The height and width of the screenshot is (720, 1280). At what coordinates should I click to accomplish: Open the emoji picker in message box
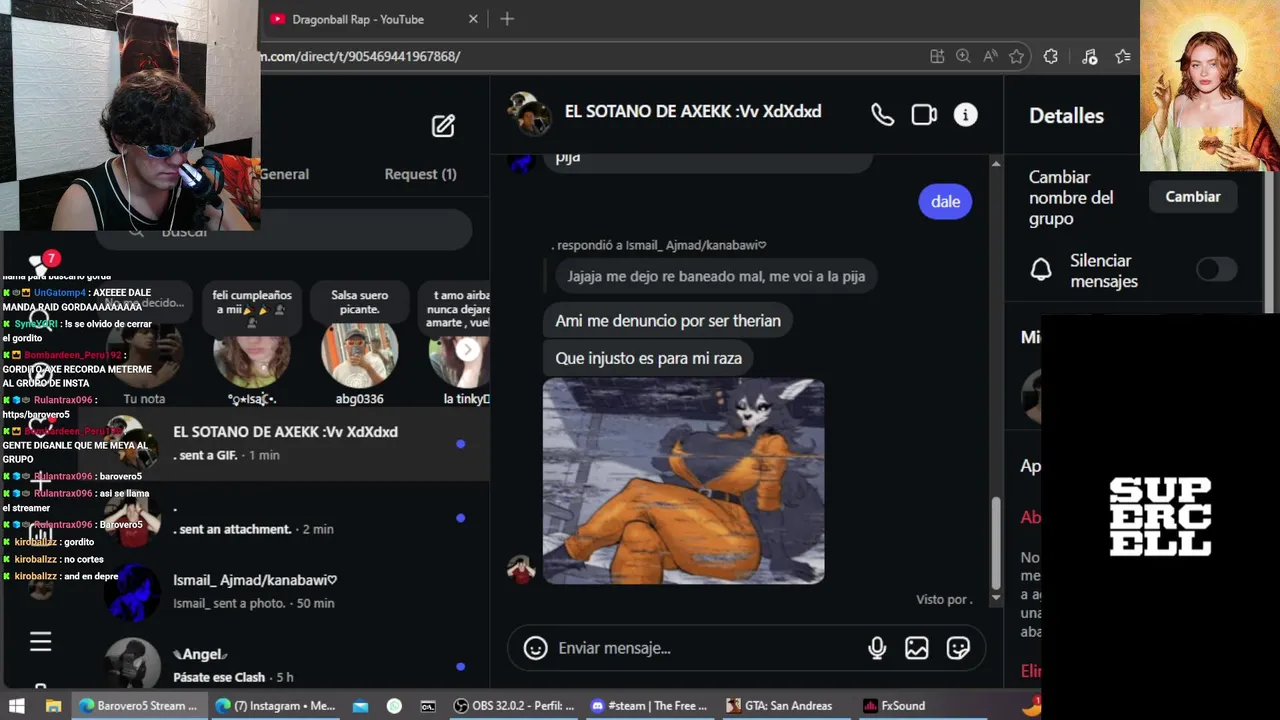536,648
